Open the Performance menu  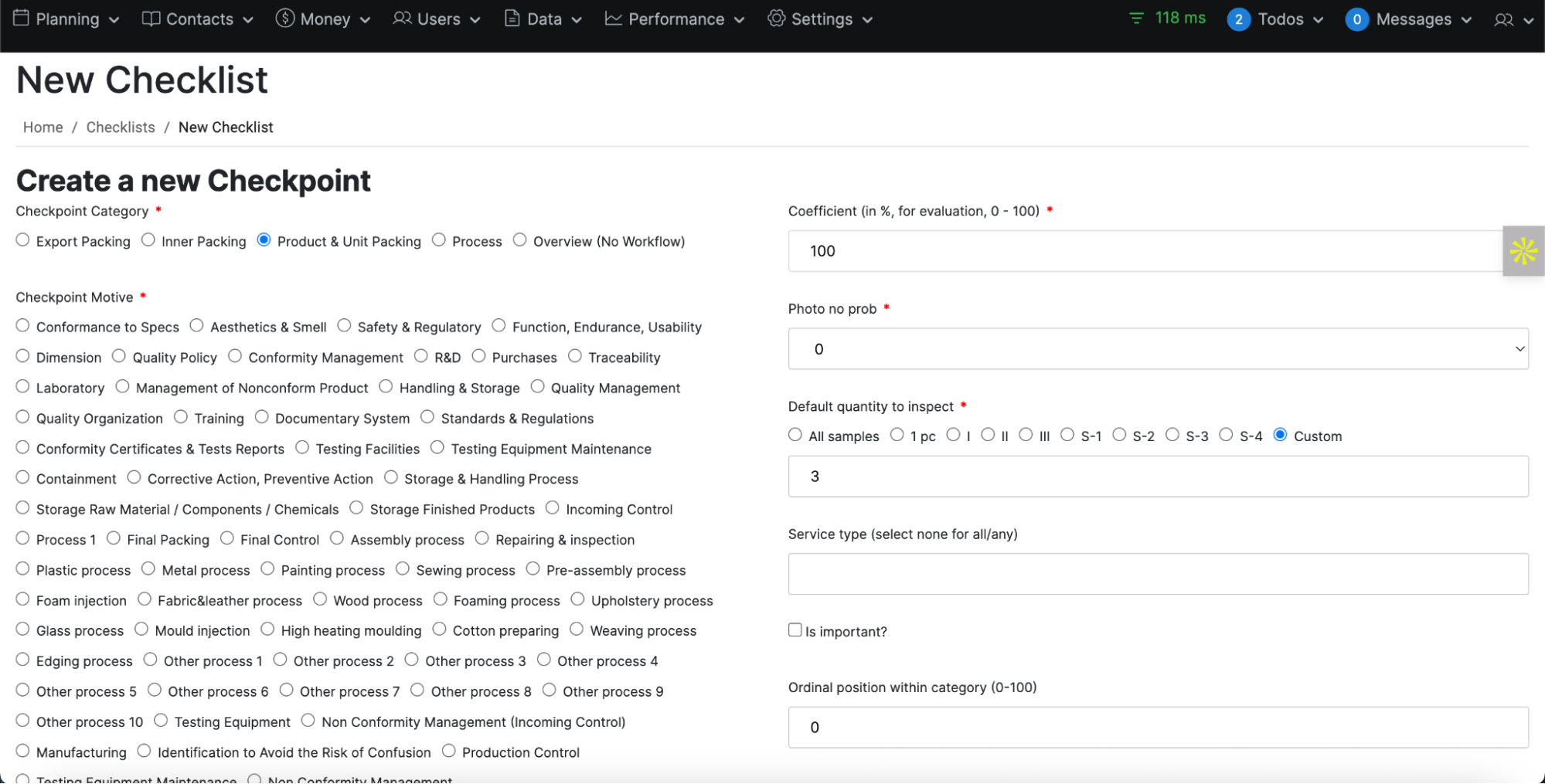point(676,19)
